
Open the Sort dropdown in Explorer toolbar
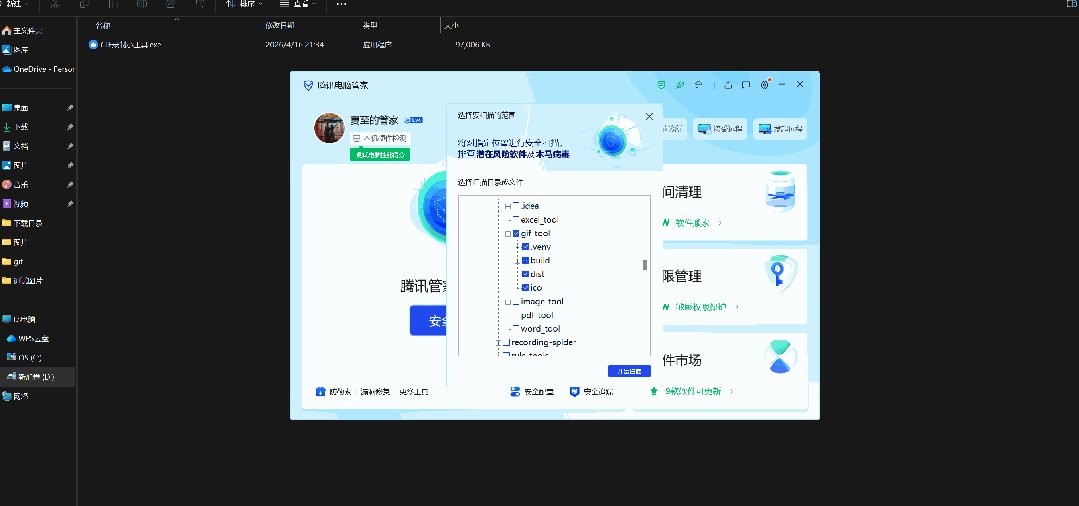243,4
